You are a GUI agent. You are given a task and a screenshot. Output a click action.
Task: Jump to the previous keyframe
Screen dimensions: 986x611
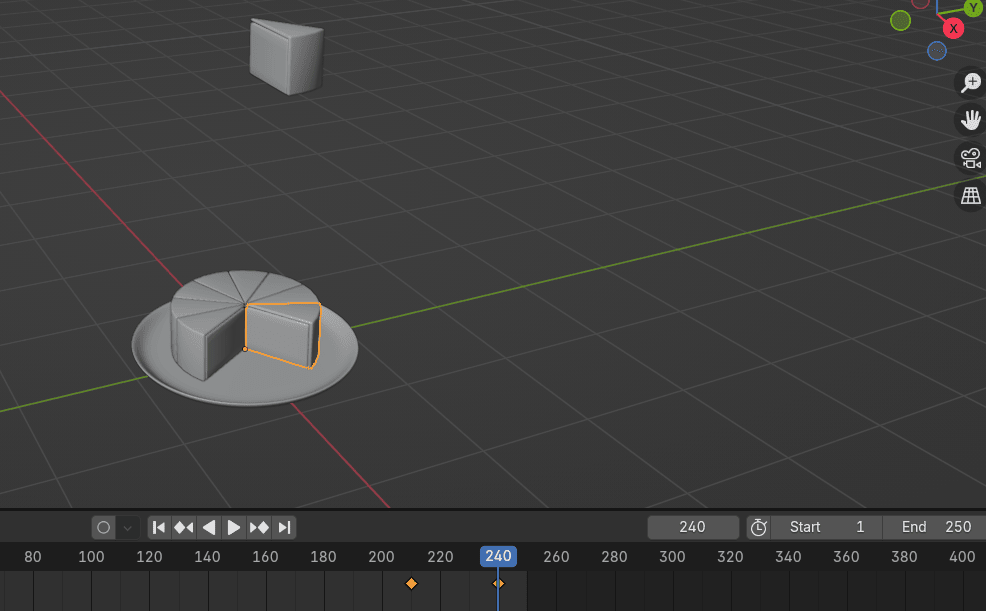[x=183, y=527]
